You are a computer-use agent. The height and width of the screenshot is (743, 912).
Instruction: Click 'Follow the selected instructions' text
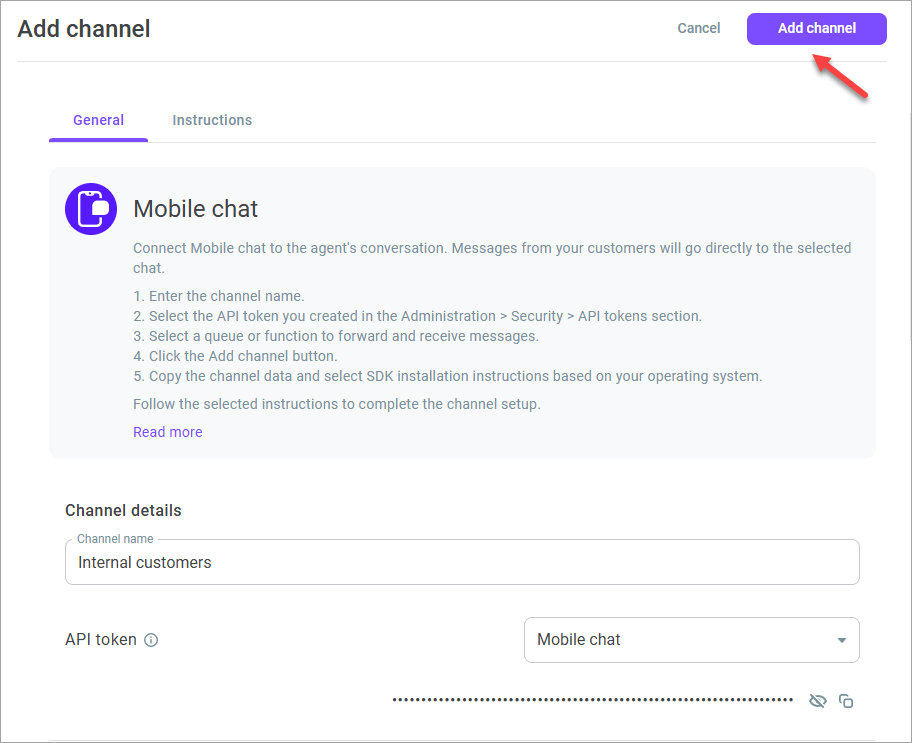pos(337,404)
